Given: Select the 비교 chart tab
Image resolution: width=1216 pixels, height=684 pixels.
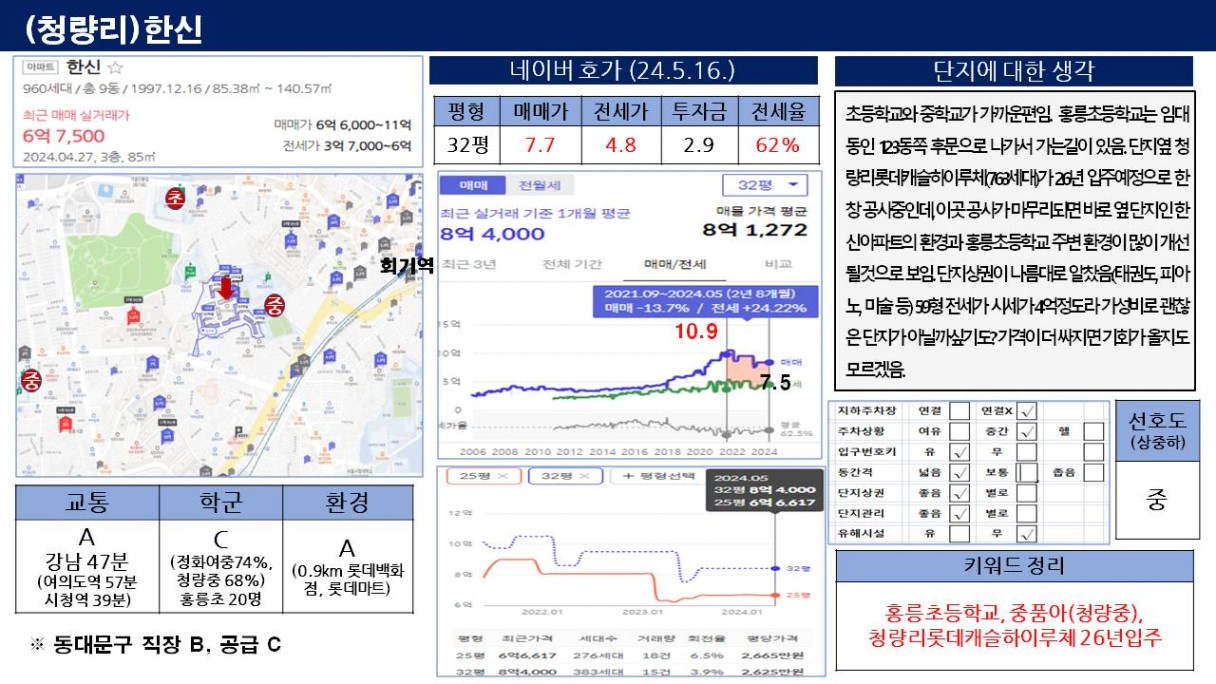Looking at the screenshot, I should click(x=778, y=264).
